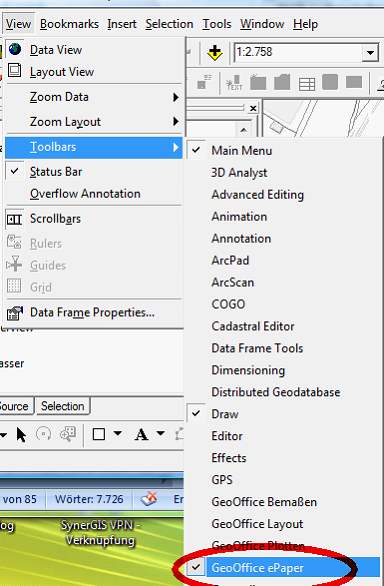This screenshot has width=384, height=586.
Task: Click the Data Frame Properties icon
Action: [15, 313]
